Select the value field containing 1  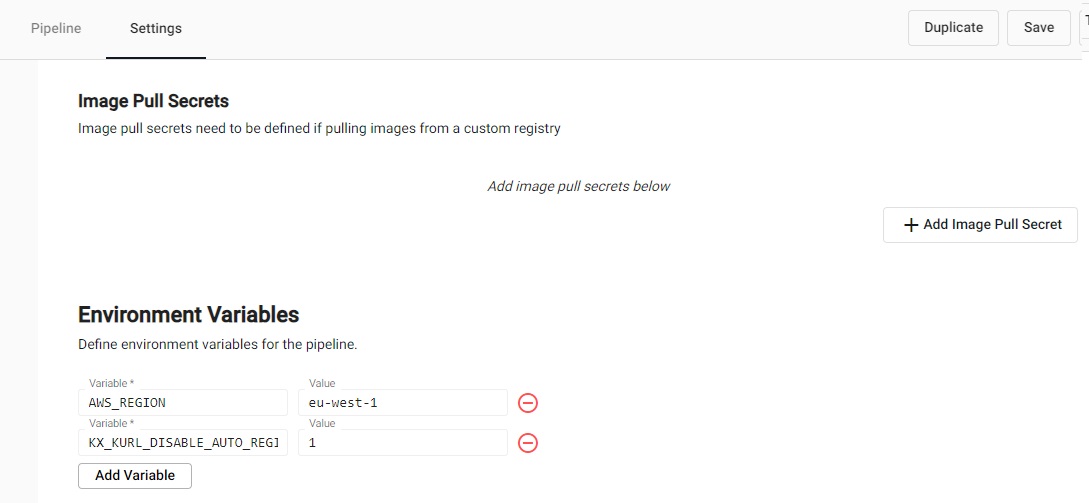[x=403, y=443]
